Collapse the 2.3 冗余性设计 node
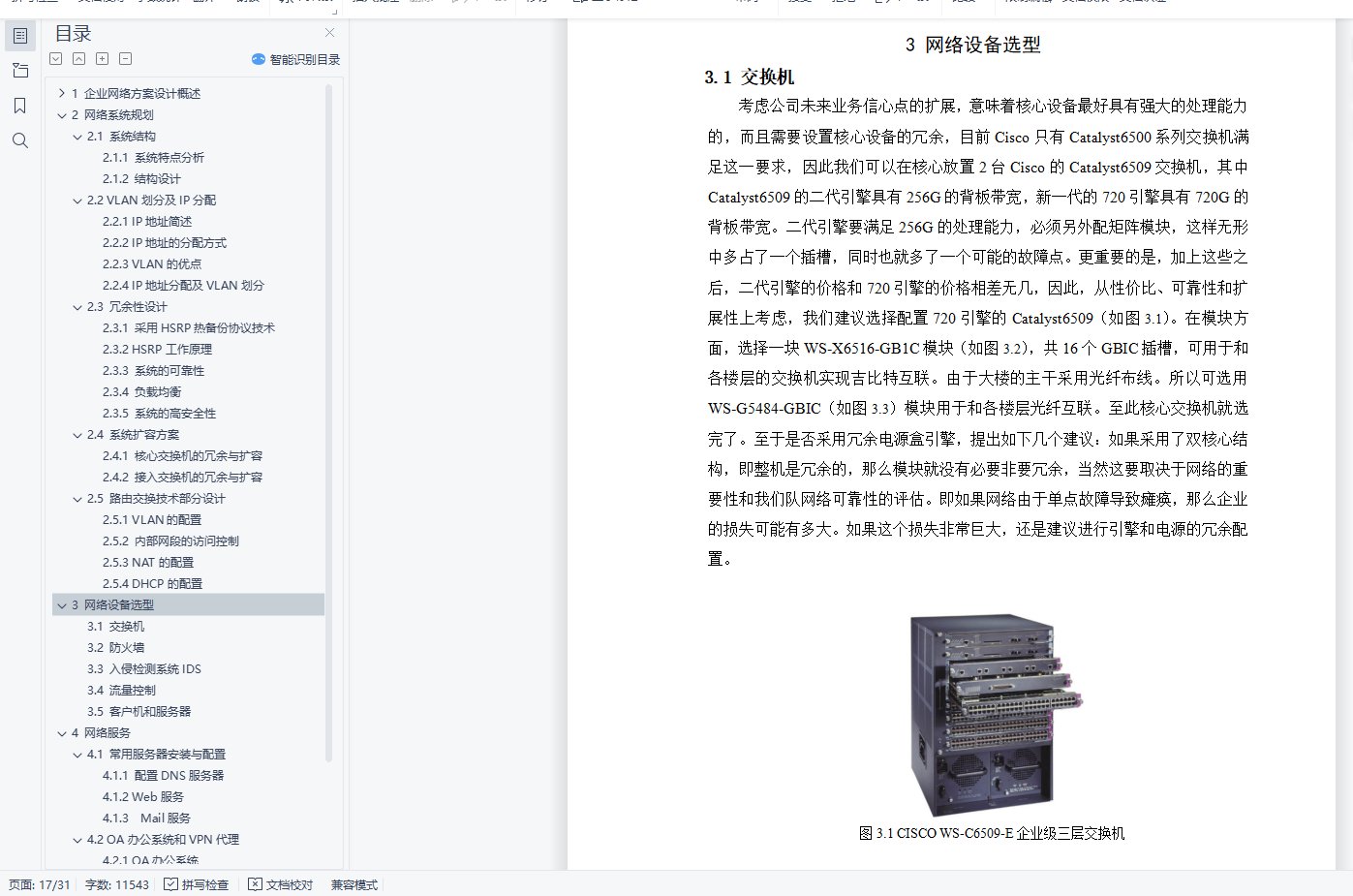The width and height of the screenshot is (1353, 896). [x=77, y=307]
